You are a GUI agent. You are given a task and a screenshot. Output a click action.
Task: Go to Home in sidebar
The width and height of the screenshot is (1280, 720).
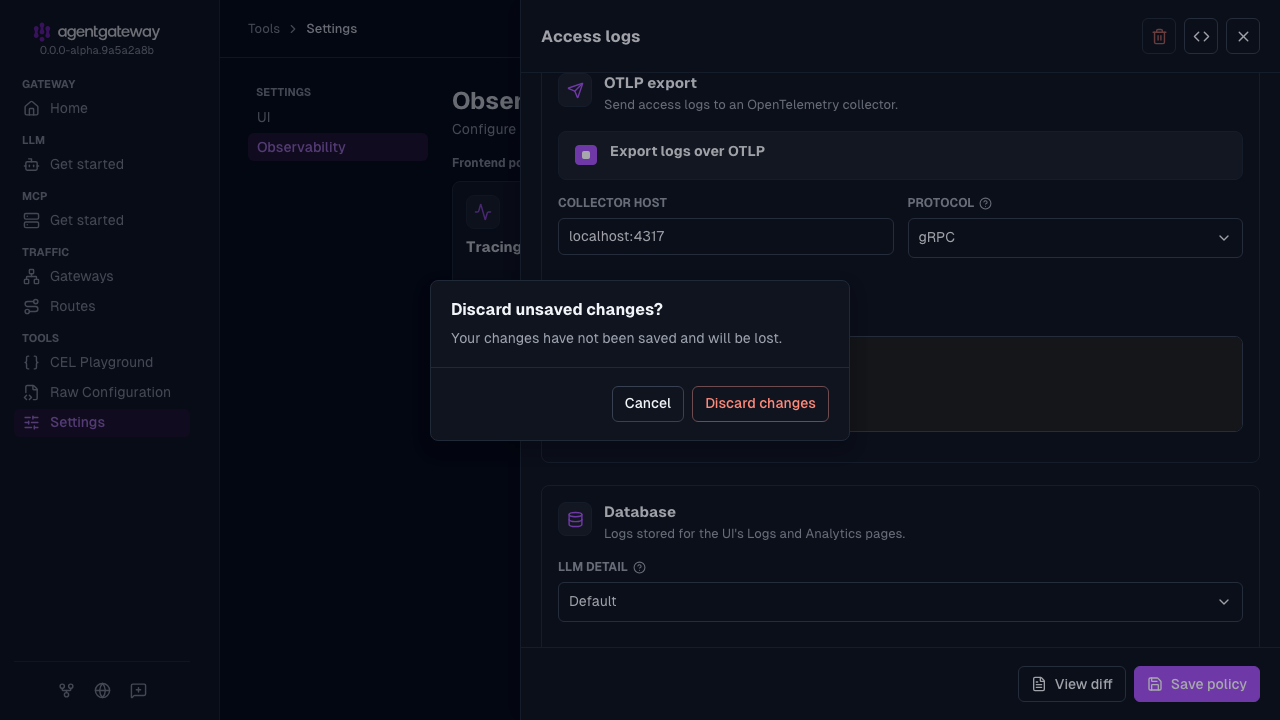(102, 108)
